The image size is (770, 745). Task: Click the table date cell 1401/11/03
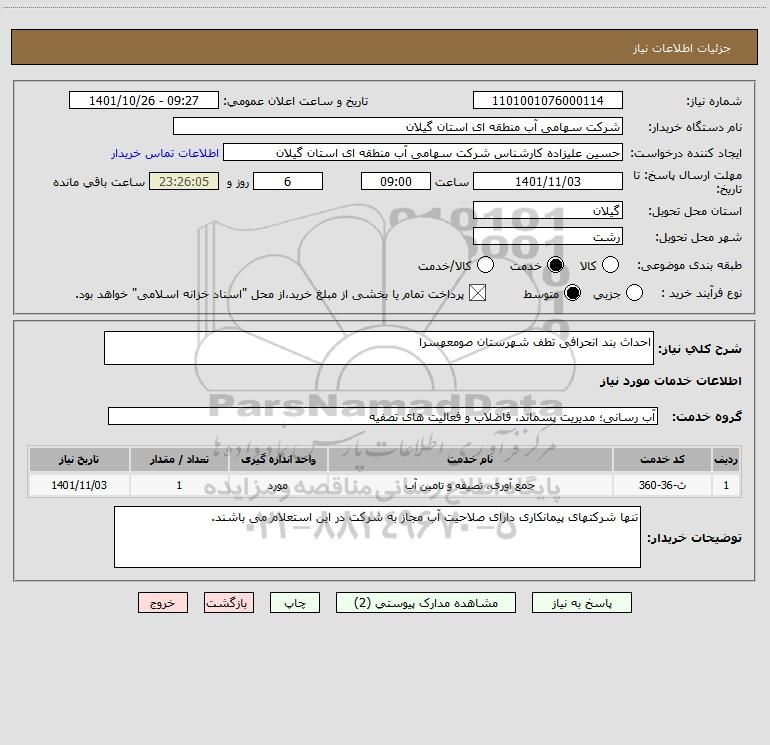click(79, 485)
